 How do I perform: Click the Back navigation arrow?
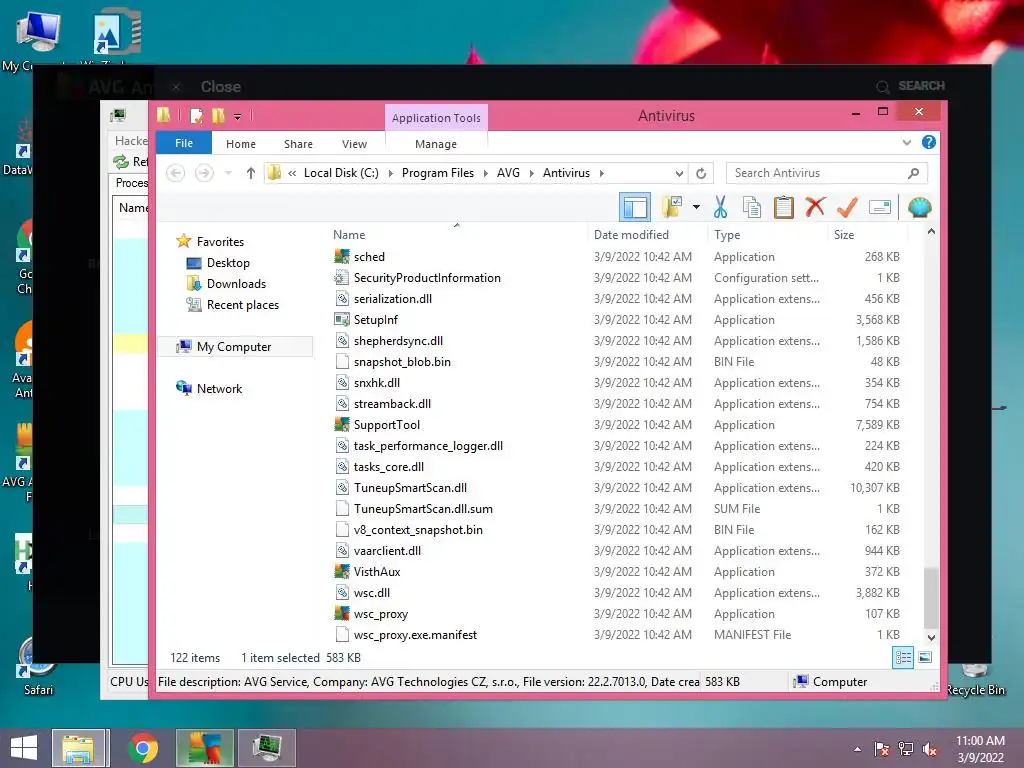point(175,173)
